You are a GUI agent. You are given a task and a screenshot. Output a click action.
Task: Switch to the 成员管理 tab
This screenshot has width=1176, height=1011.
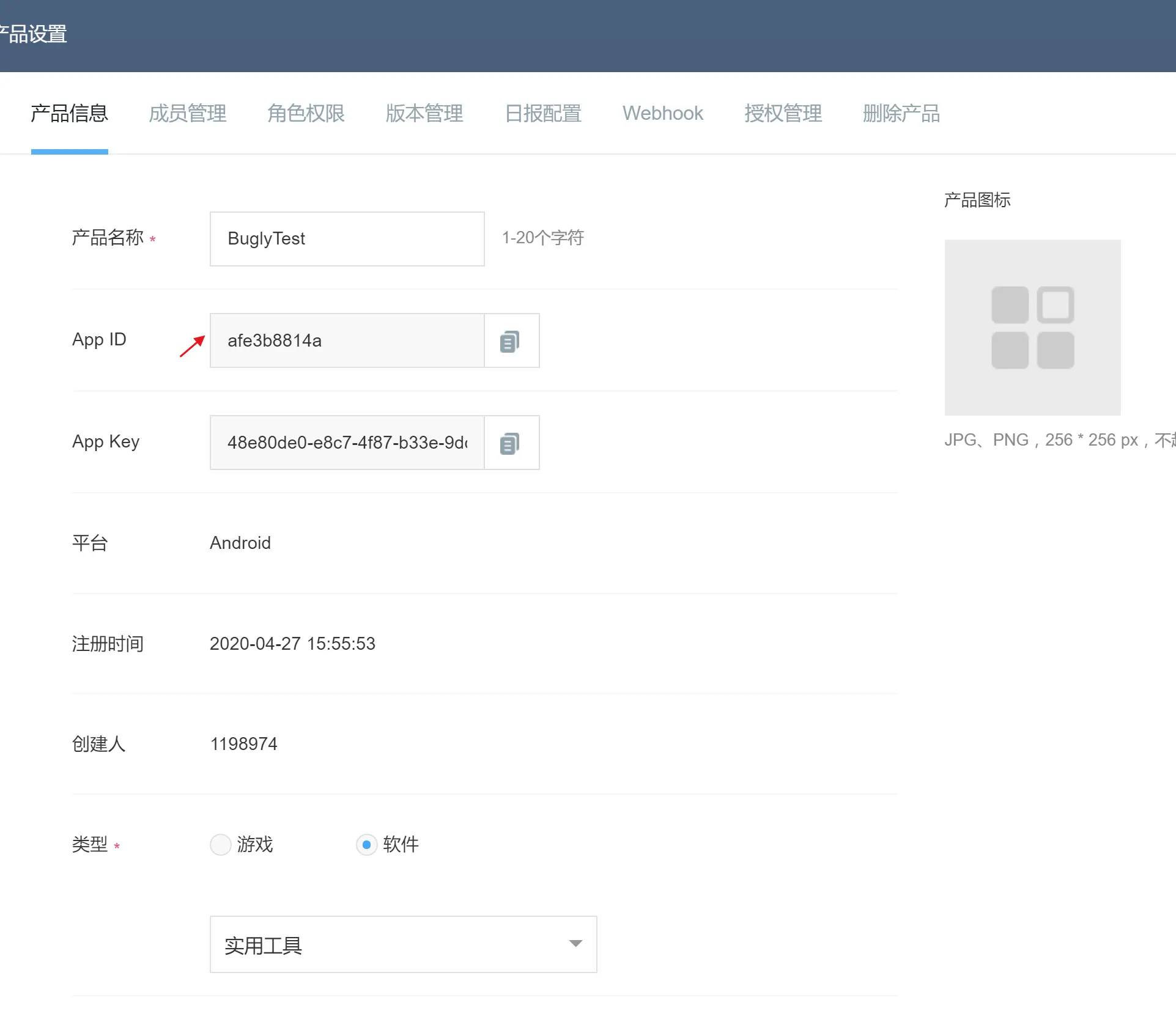(x=188, y=114)
